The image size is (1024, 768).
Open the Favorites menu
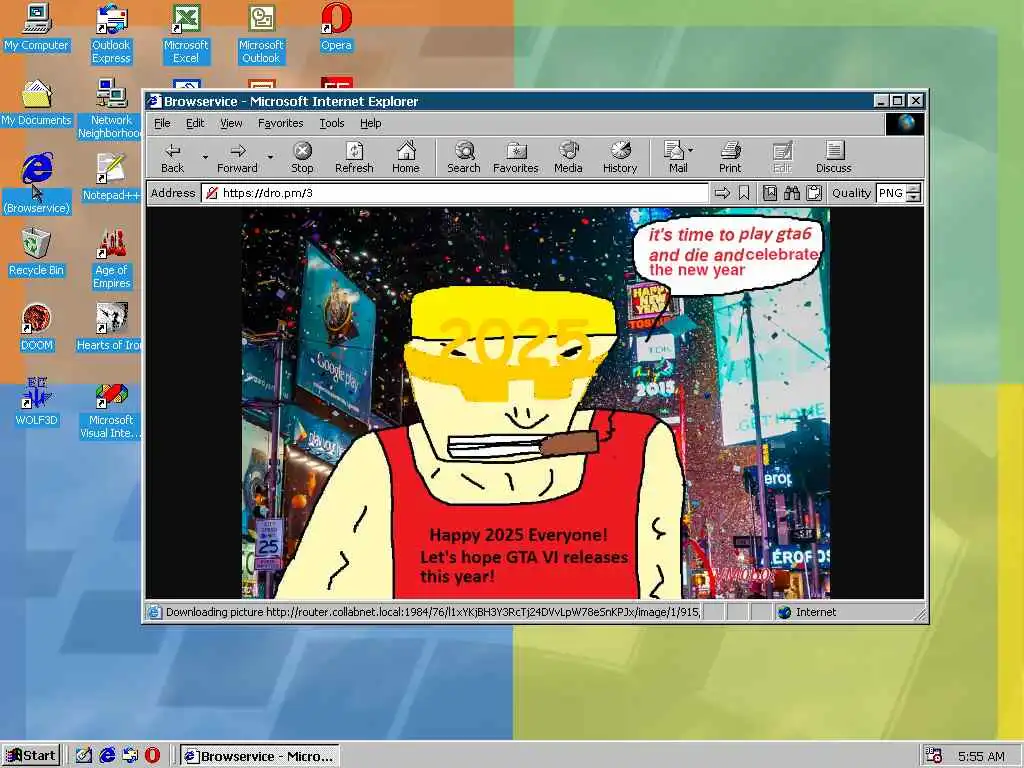(280, 123)
